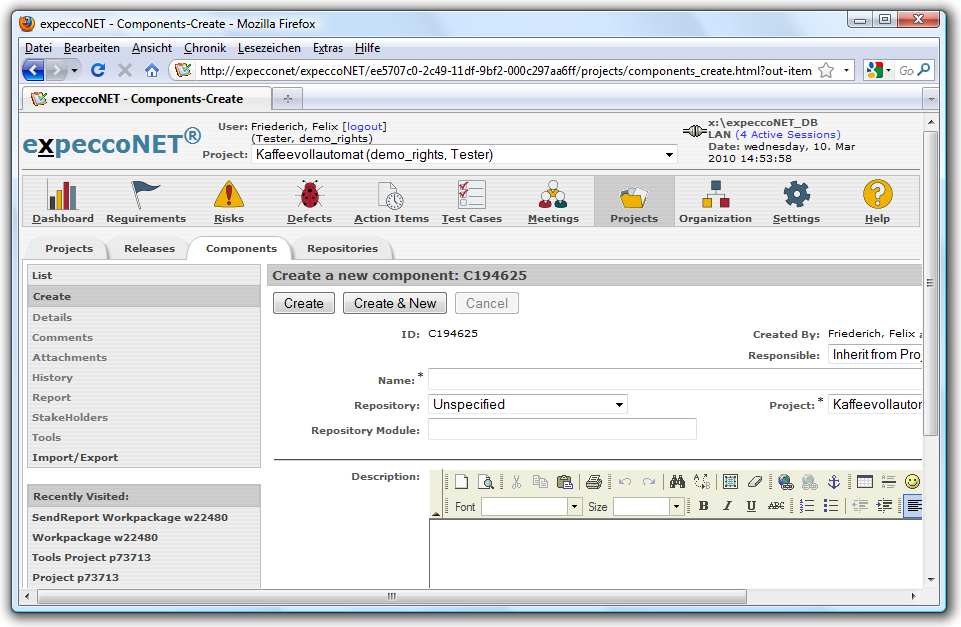Toggle bold formatting in description editor

tap(703, 507)
